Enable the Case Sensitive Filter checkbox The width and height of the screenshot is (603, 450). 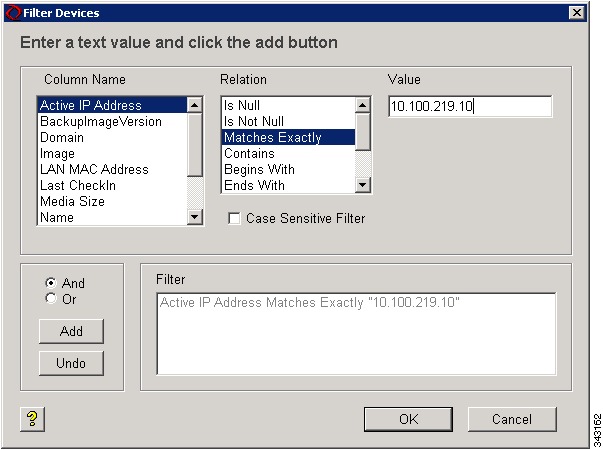tap(234, 218)
